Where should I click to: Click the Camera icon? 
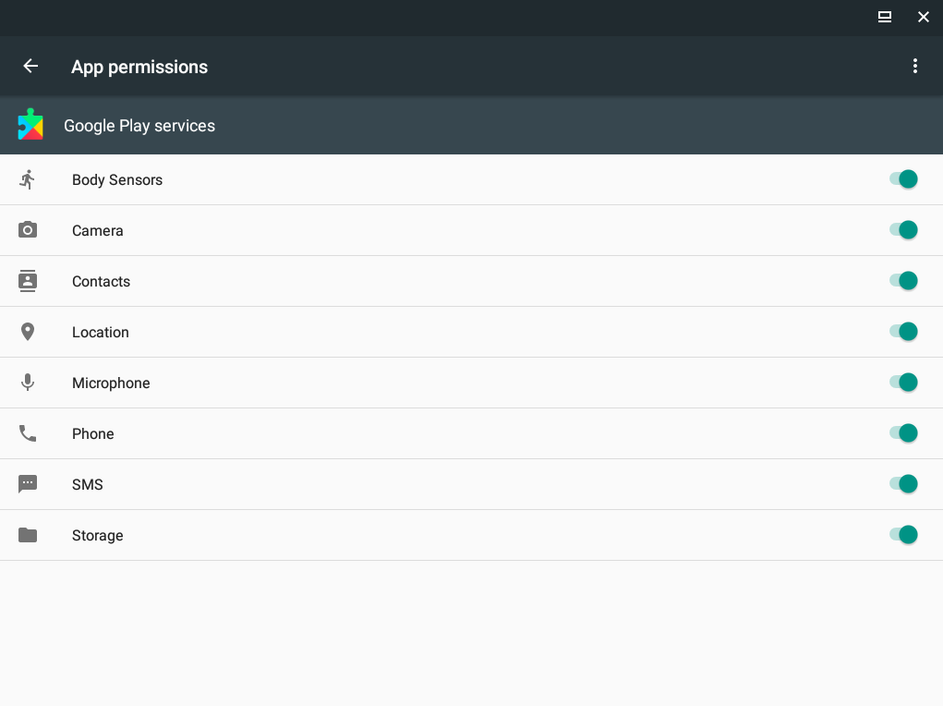click(28, 230)
